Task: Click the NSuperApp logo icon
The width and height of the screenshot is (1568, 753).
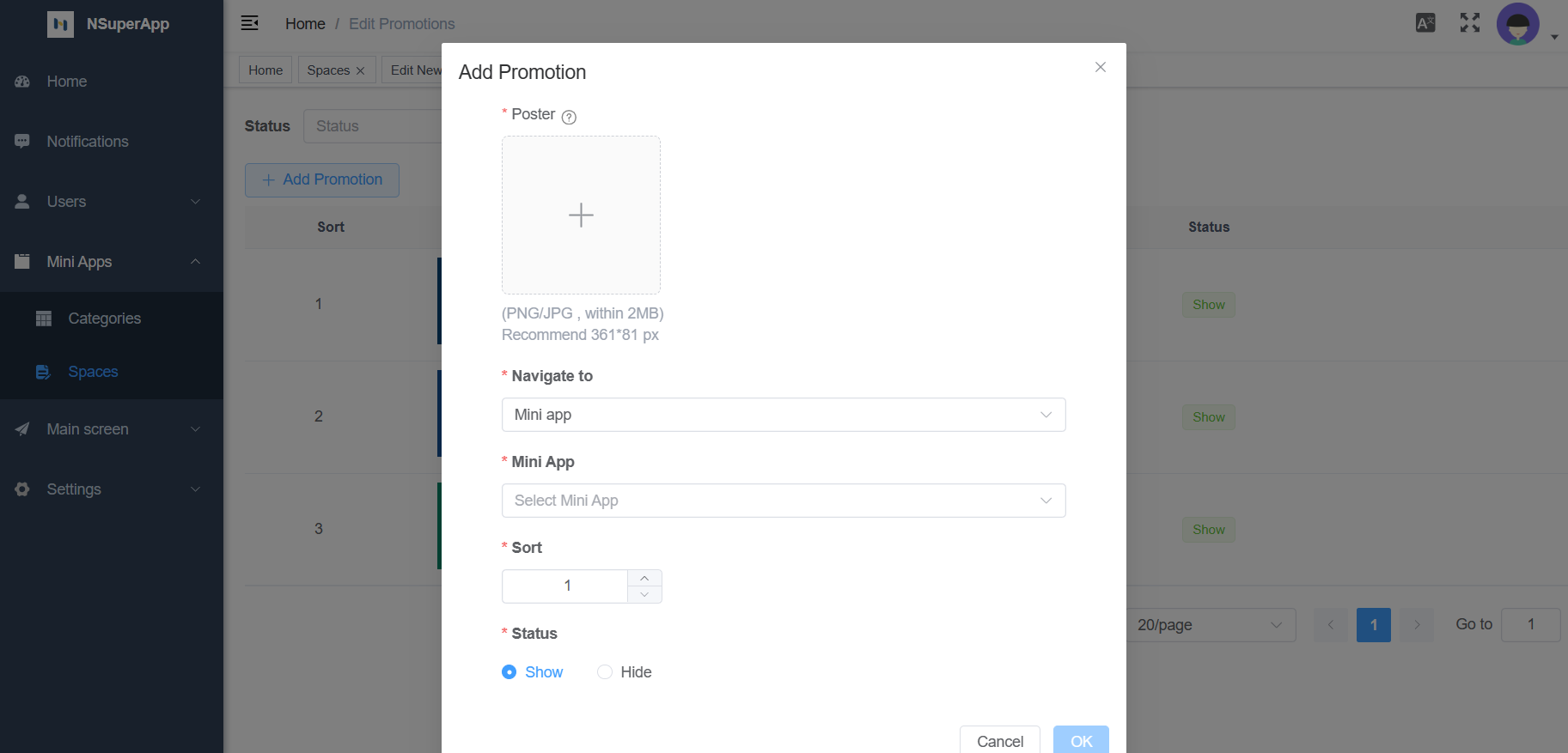Action: (60, 24)
